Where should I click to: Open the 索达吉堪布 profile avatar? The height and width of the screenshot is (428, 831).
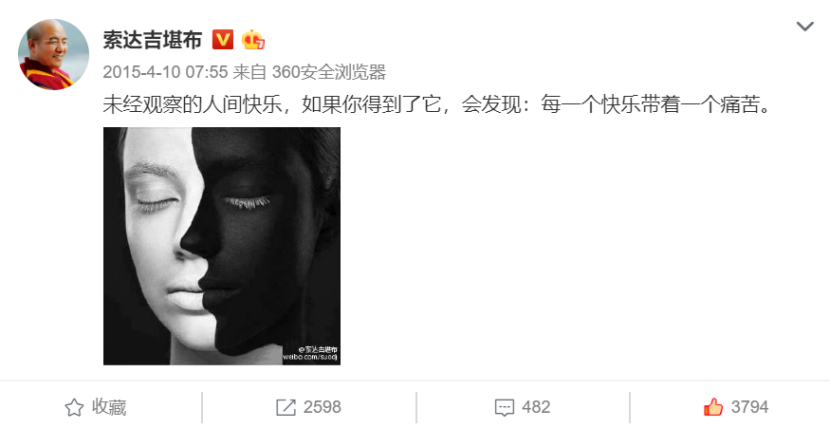(x=54, y=55)
